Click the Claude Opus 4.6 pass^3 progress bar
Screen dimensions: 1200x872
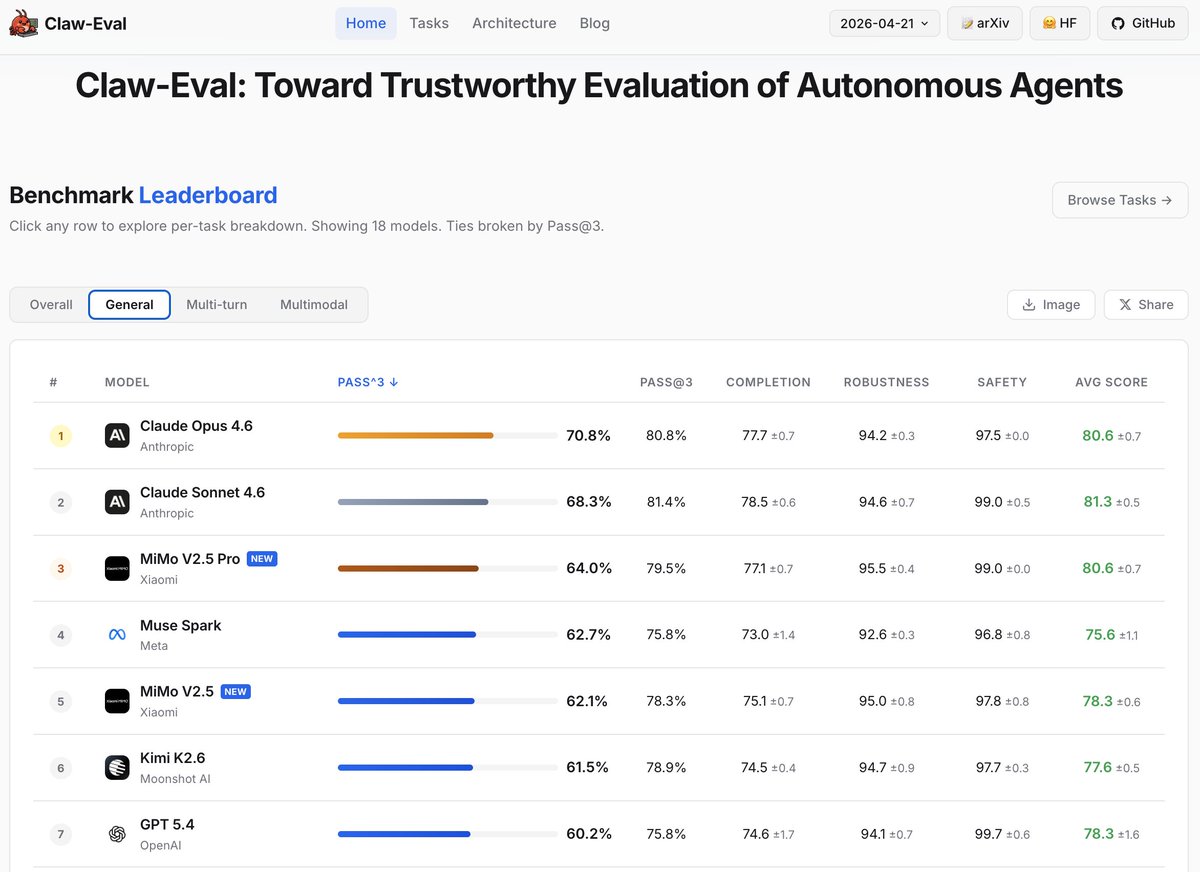tap(448, 436)
